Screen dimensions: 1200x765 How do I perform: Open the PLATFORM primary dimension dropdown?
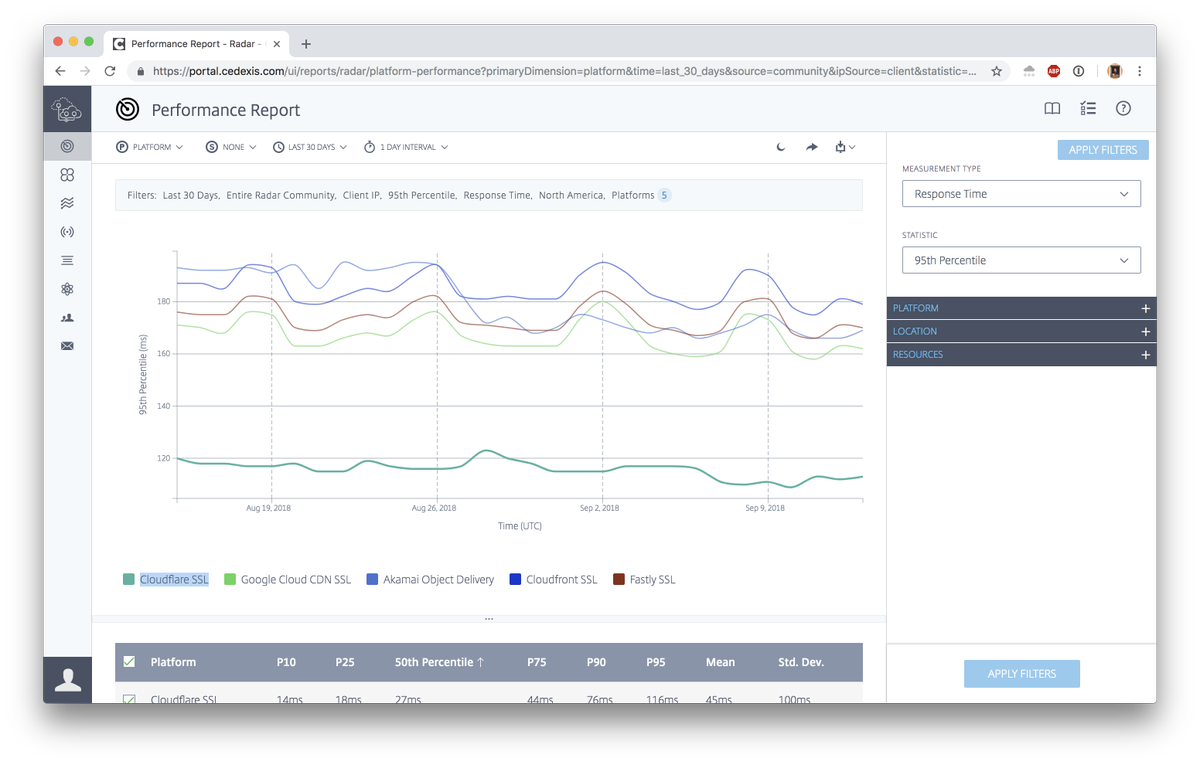coord(150,147)
